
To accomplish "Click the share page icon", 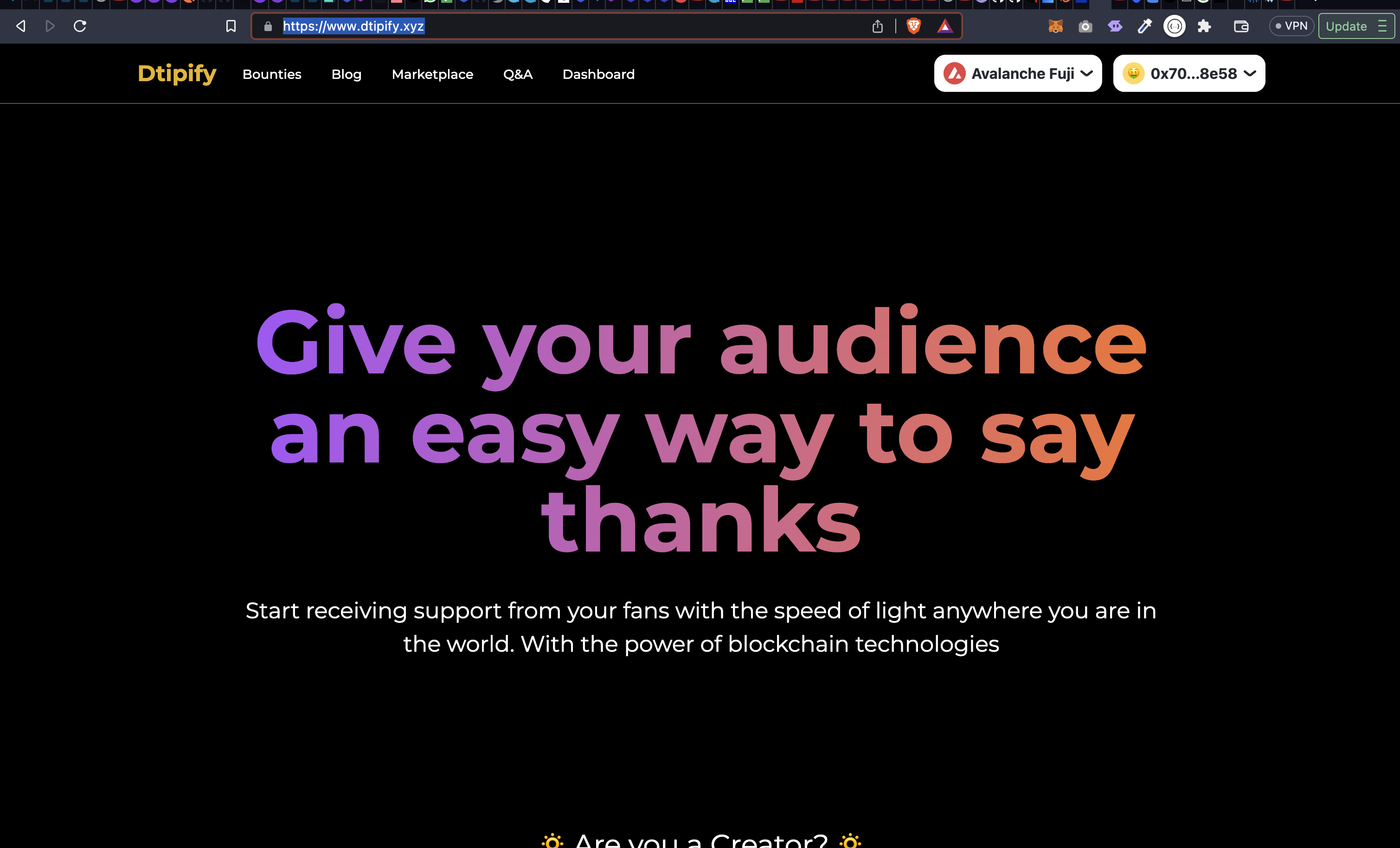I will (877, 26).
